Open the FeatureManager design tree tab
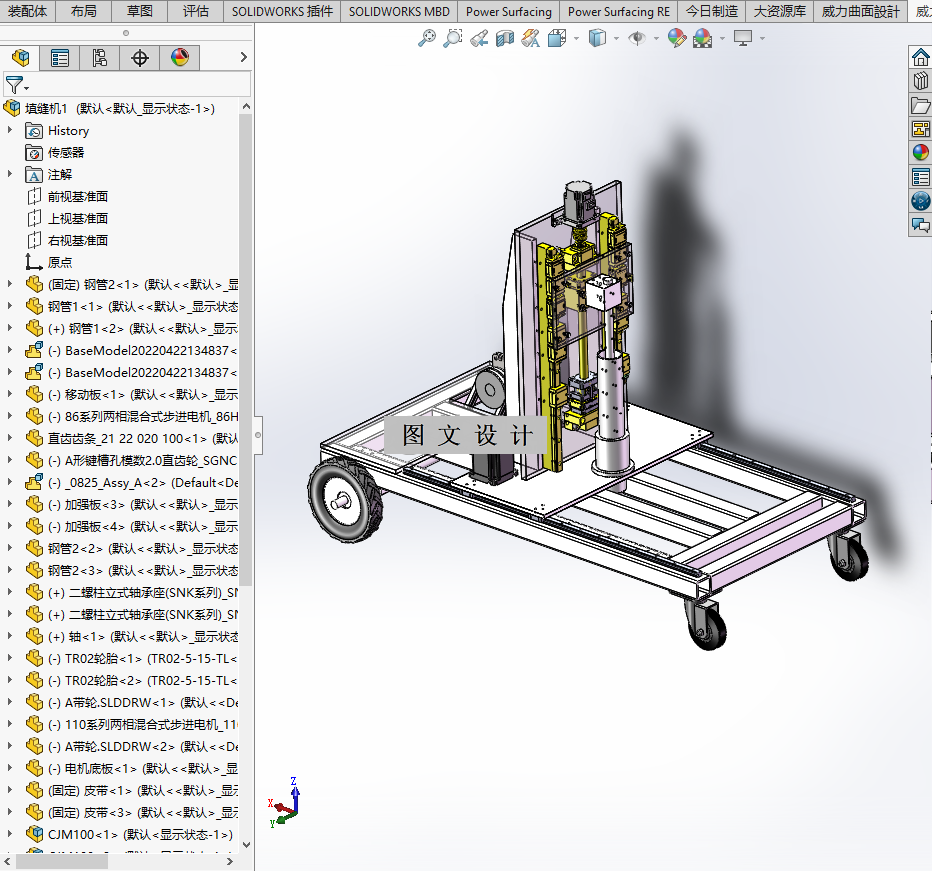932x871 pixels. (20, 58)
